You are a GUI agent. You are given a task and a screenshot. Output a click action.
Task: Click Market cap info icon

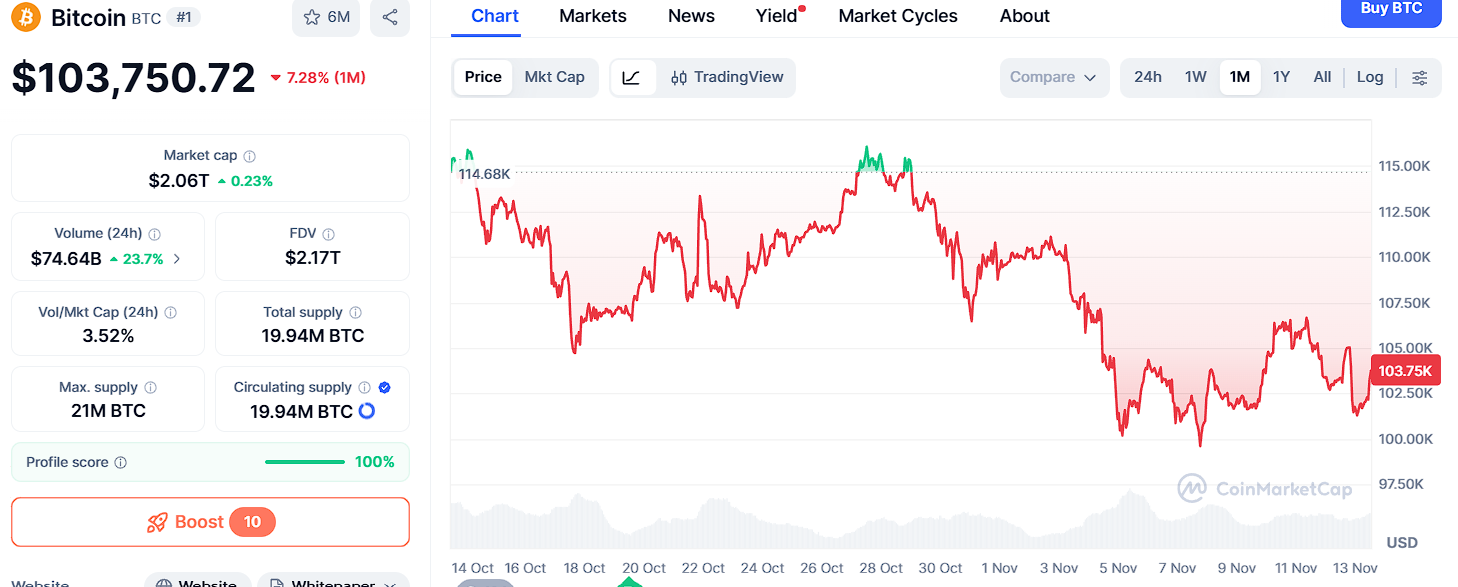[x=250, y=156]
